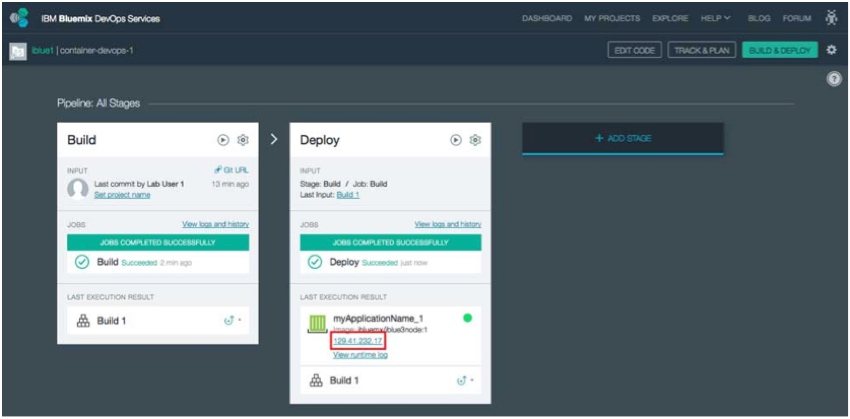This screenshot has height=419, width=850.
Task: Click the Build 1 artifact icon in the Deploy stage
Action: point(316,381)
